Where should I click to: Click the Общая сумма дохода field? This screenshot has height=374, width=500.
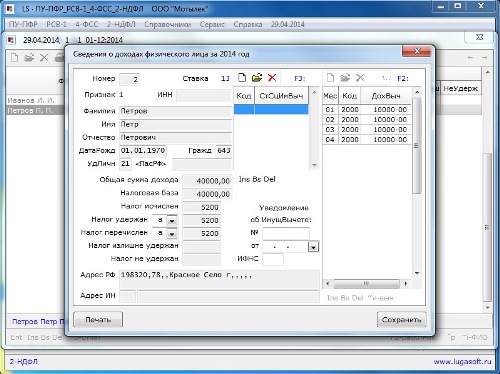pos(207,181)
